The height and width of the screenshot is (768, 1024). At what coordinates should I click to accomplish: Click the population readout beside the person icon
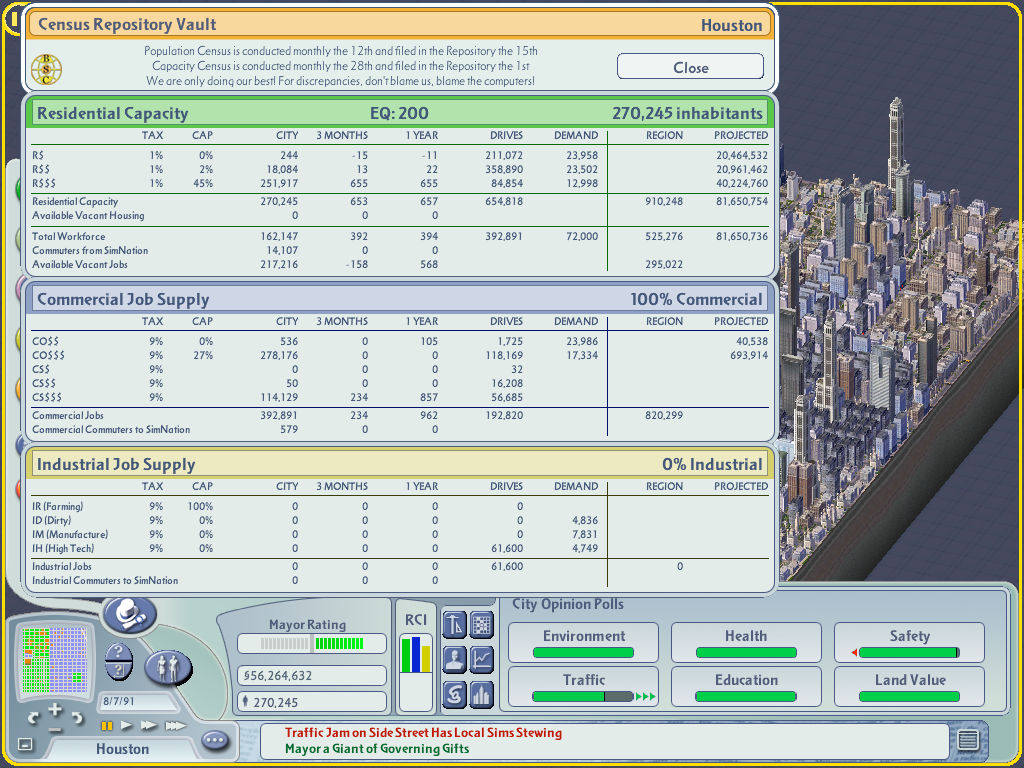pyautogui.click(x=312, y=702)
